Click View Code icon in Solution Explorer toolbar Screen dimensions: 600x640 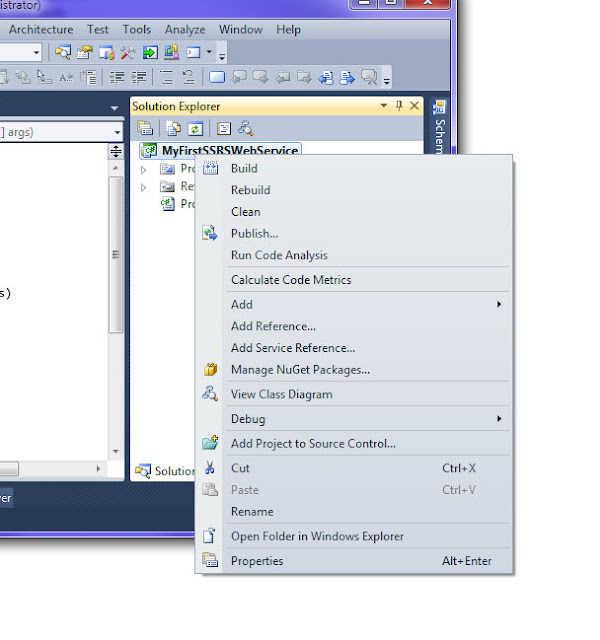pos(224,129)
